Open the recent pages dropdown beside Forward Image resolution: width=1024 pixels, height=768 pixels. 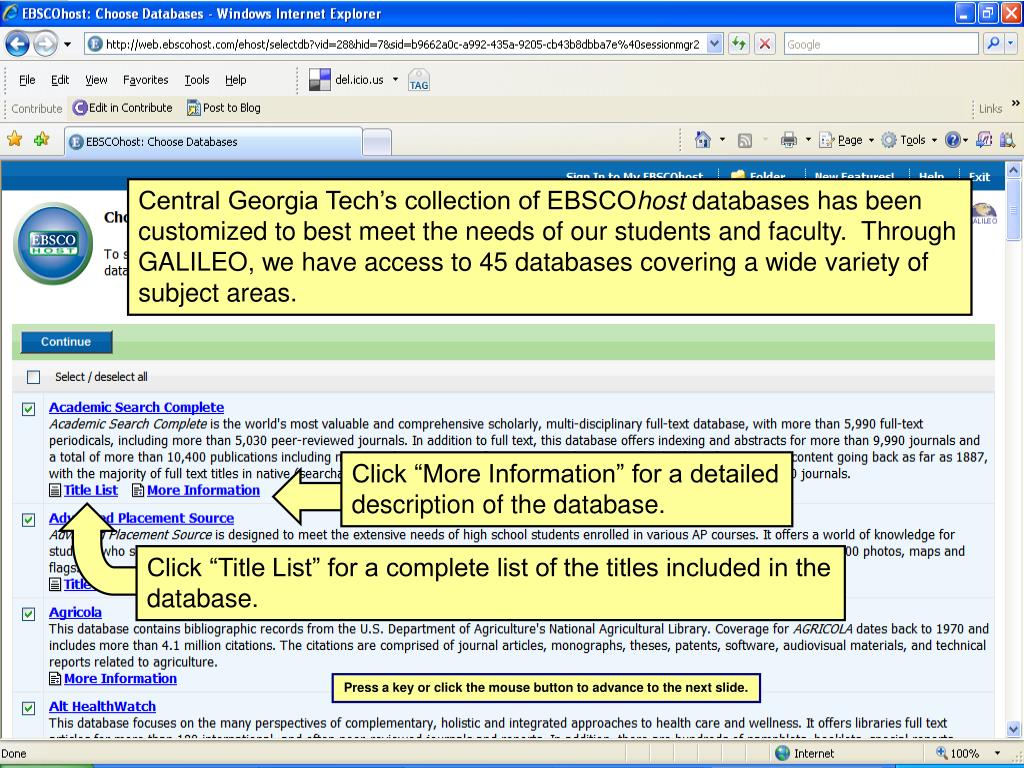pyautogui.click(x=67, y=44)
